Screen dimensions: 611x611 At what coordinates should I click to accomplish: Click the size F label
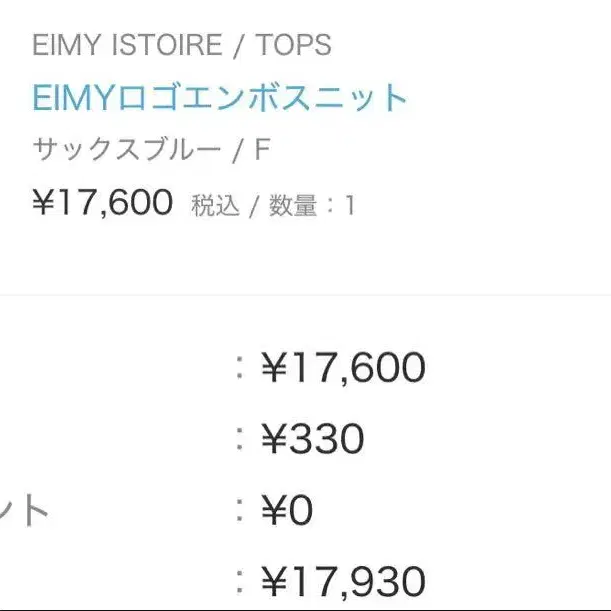click(x=263, y=151)
